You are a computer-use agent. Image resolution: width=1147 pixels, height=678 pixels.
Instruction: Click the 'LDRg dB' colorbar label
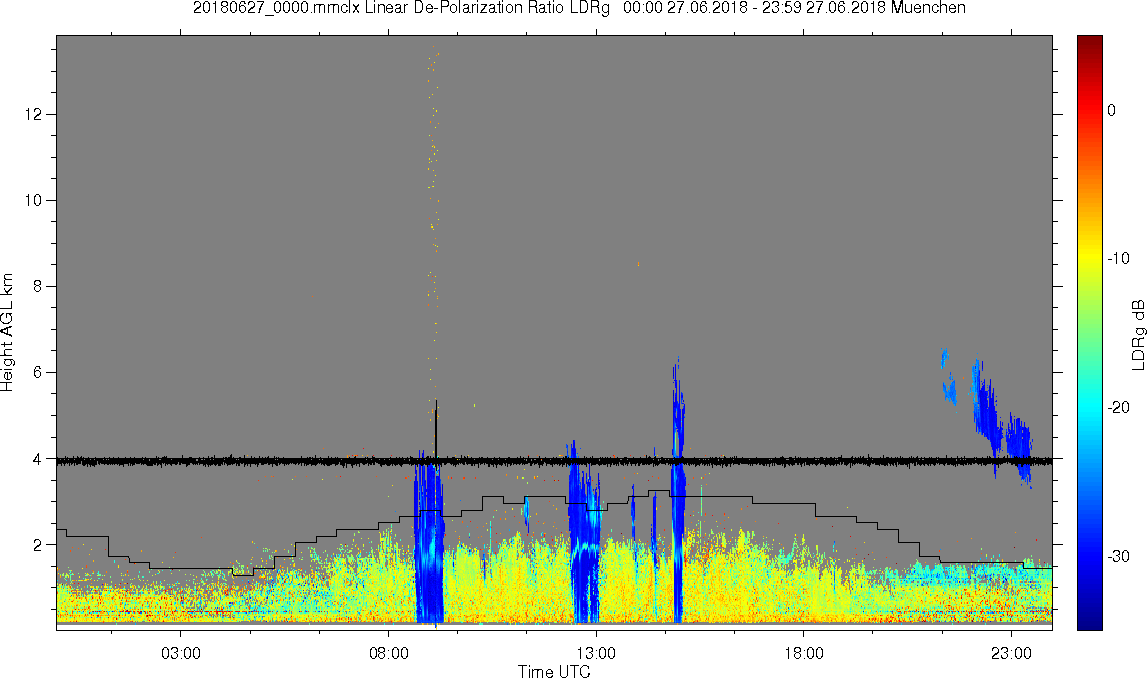click(1137, 334)
